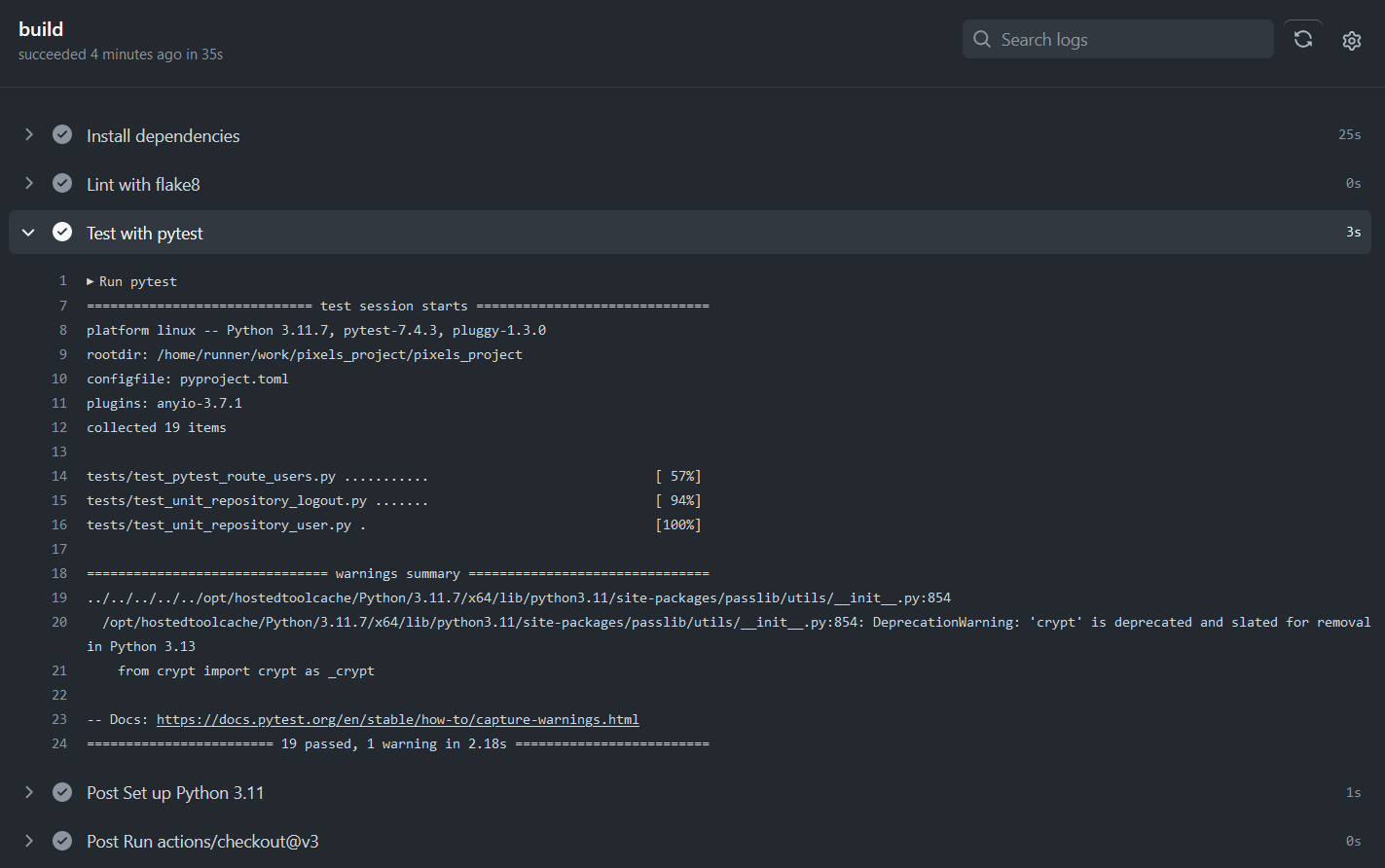Expand the Post Set up Python 3.11 chevron
This screenshot has width=1385, height=868.
29,792
